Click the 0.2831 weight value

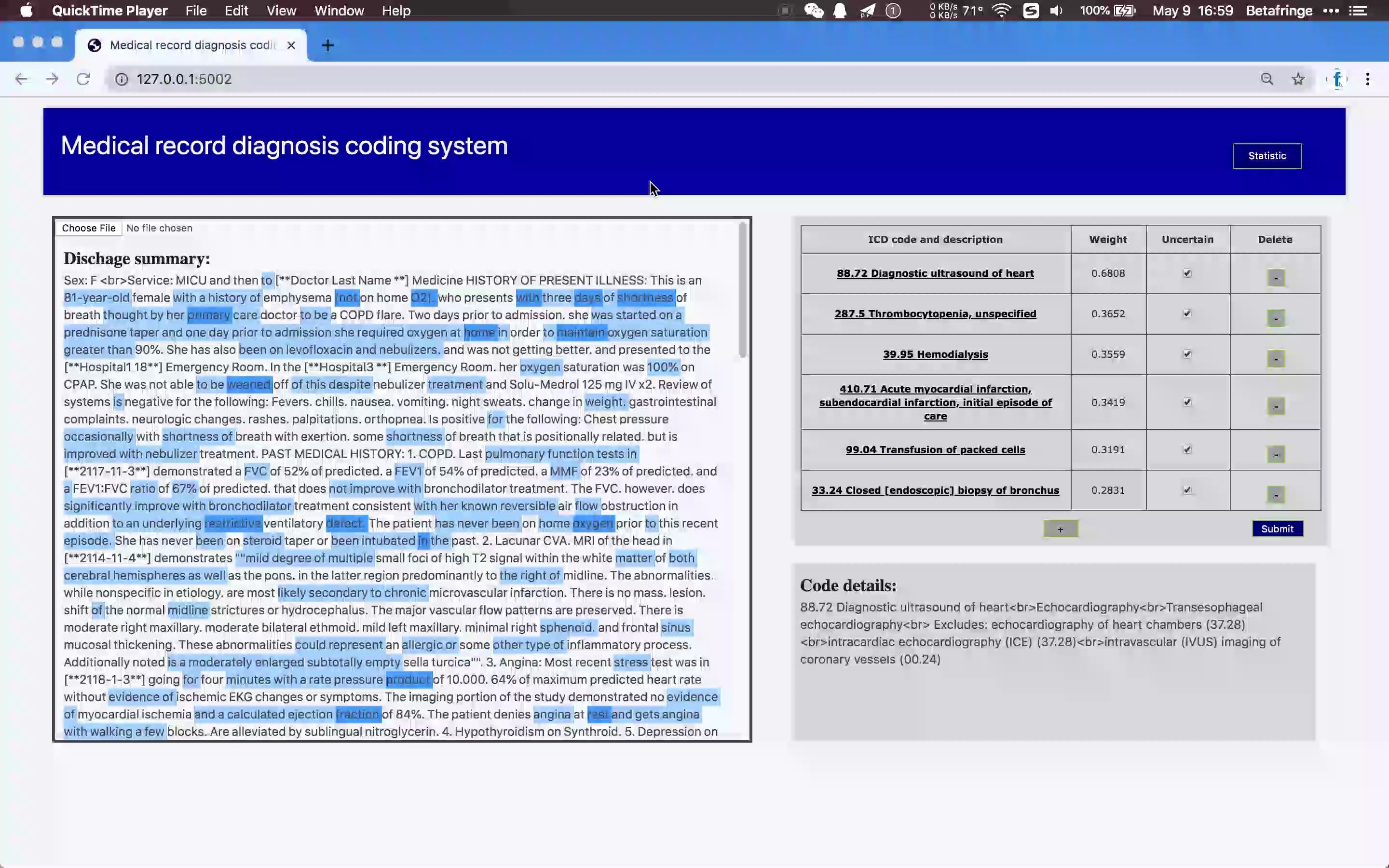(1108, 490)
